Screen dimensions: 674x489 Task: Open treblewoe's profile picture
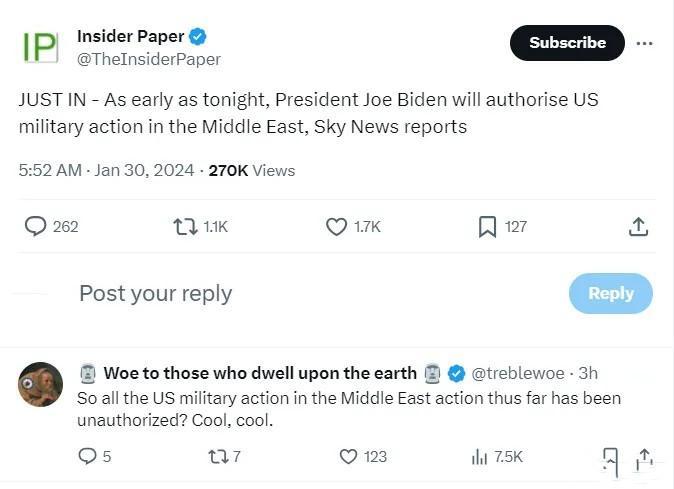40,384
